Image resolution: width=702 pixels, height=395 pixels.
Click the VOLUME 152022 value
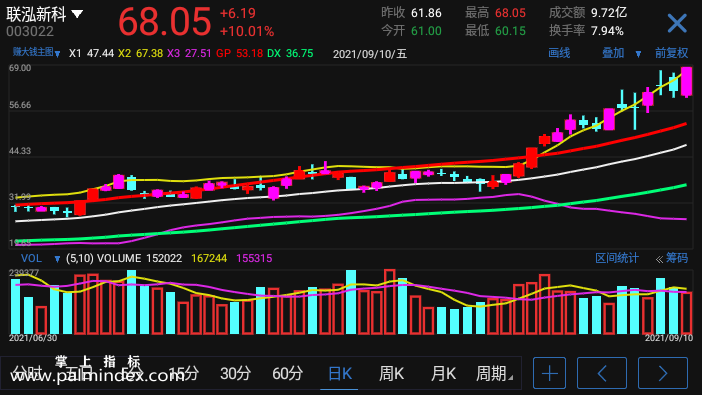click(x=140, y=258)
